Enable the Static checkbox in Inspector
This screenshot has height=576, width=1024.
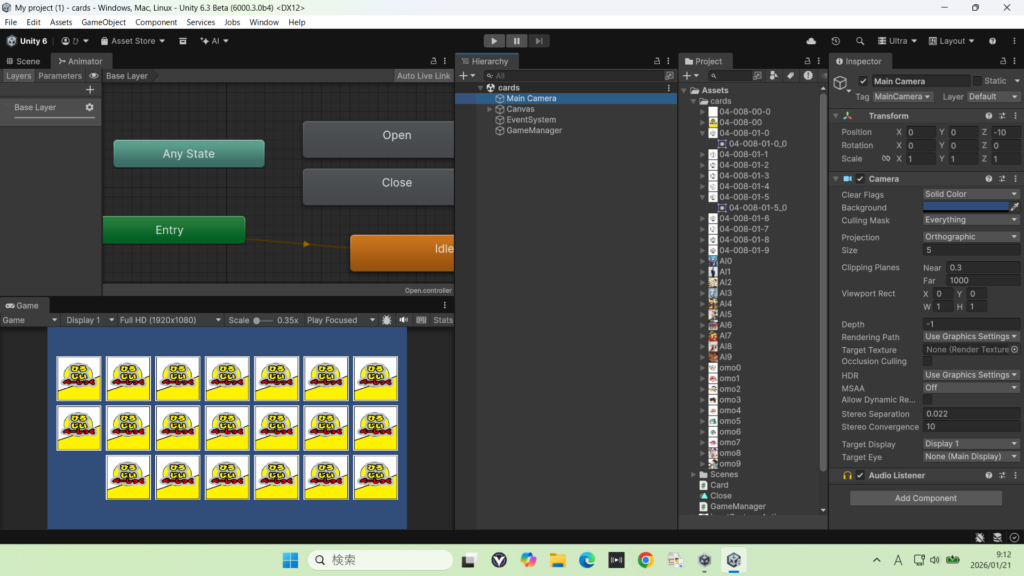pos(977,81)
